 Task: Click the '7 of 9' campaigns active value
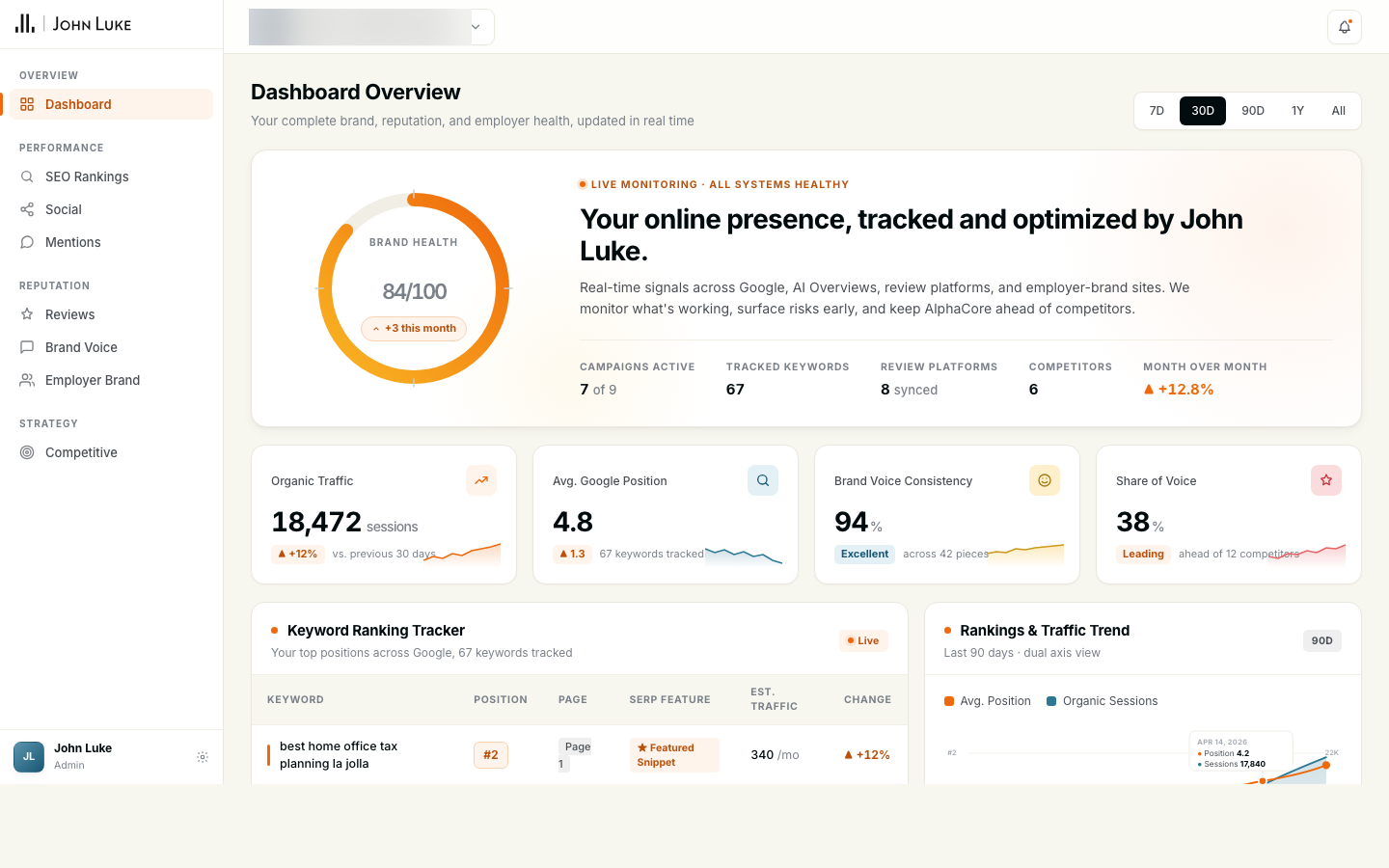pyautogui.click(x=598, y=390)
